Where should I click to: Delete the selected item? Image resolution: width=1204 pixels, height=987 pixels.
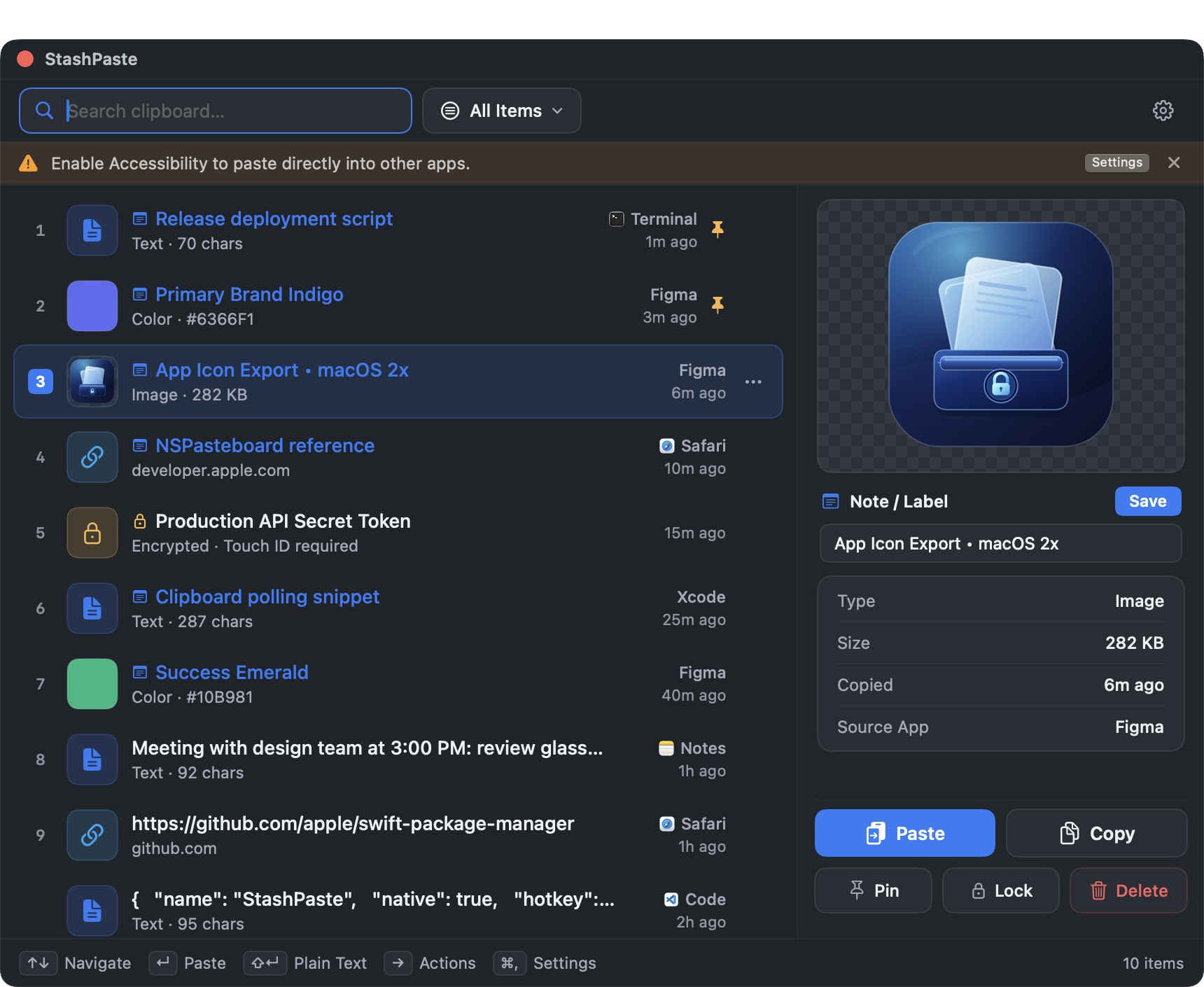point(1129,890)
